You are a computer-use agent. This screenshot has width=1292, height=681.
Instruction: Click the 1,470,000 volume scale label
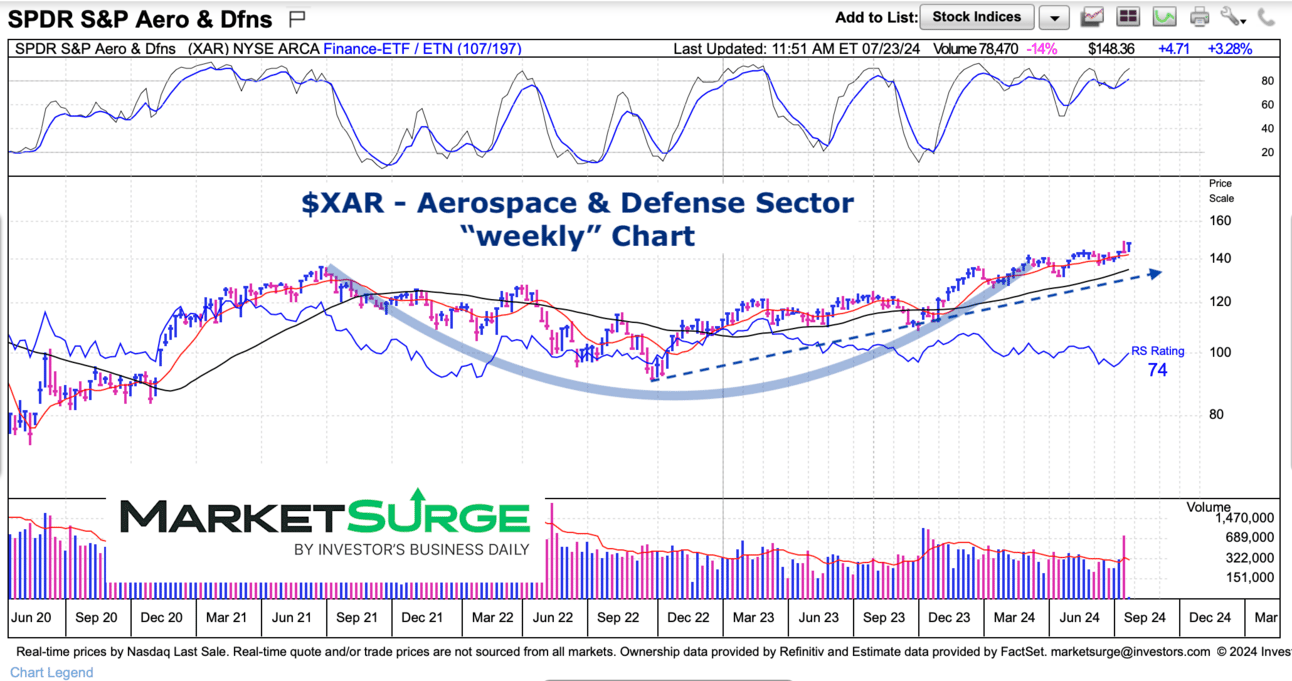click(1244, 519)
